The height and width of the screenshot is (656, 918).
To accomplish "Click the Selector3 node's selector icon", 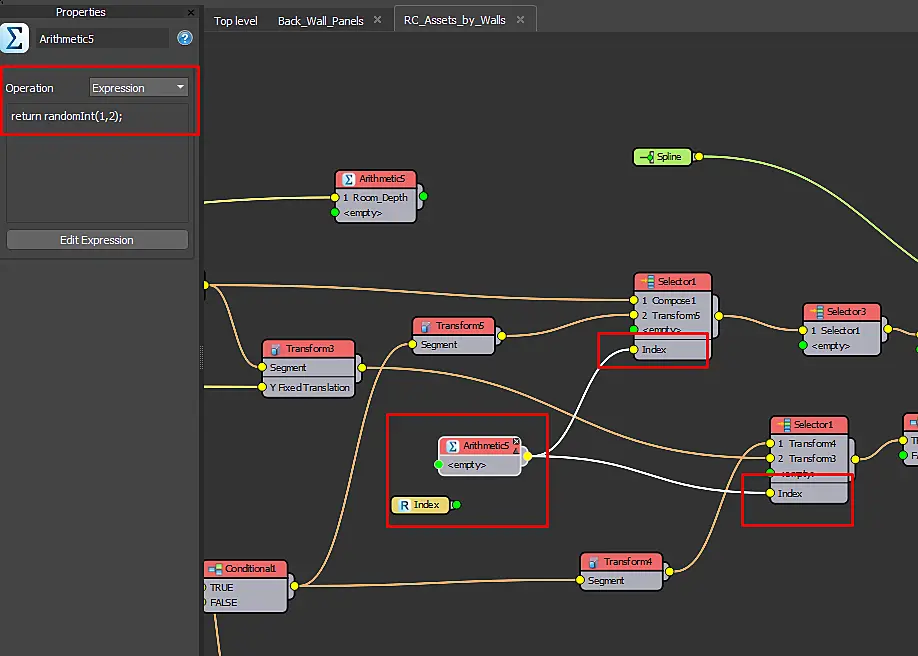I will 816,312.
